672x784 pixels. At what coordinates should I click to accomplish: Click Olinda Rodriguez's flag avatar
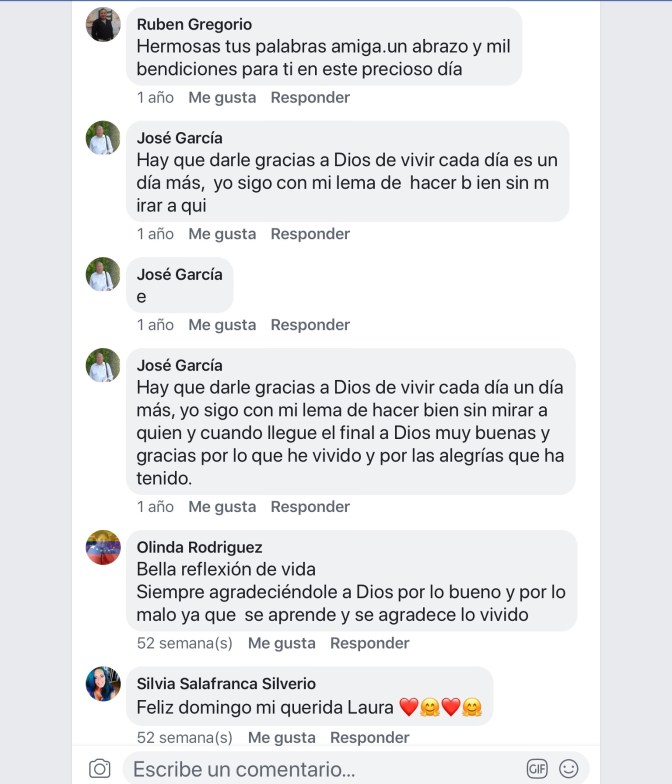click(103, 547)
